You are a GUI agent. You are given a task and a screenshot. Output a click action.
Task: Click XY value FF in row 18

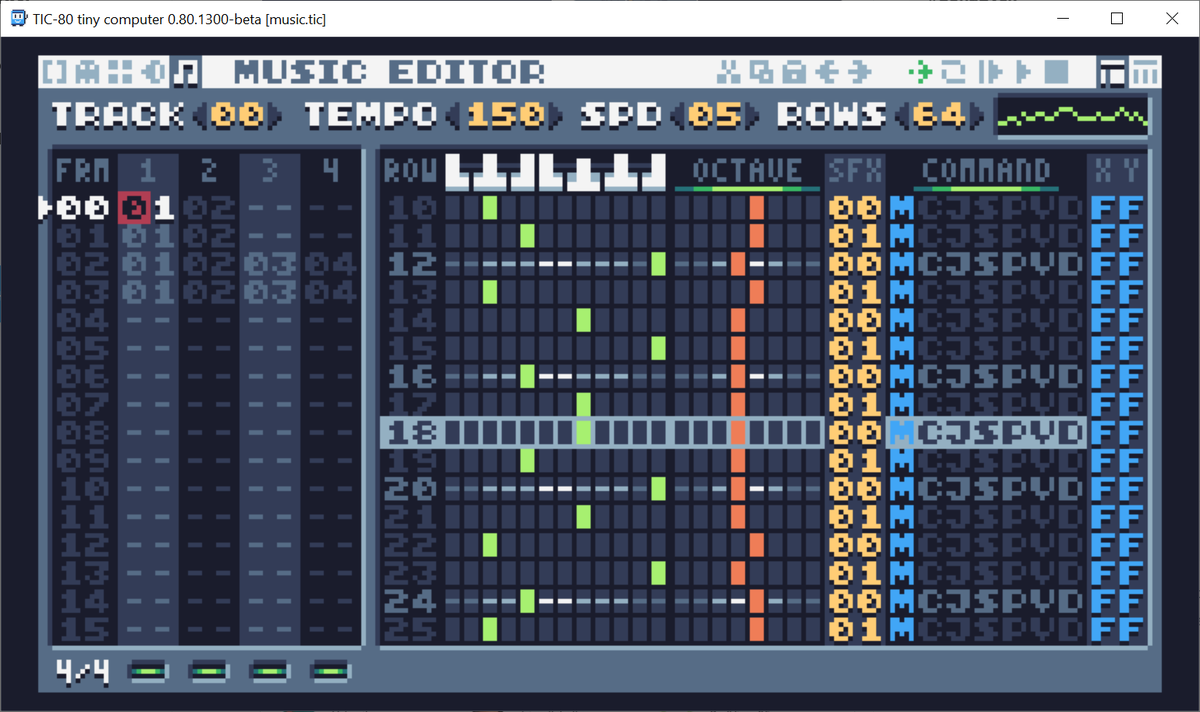1118,432
